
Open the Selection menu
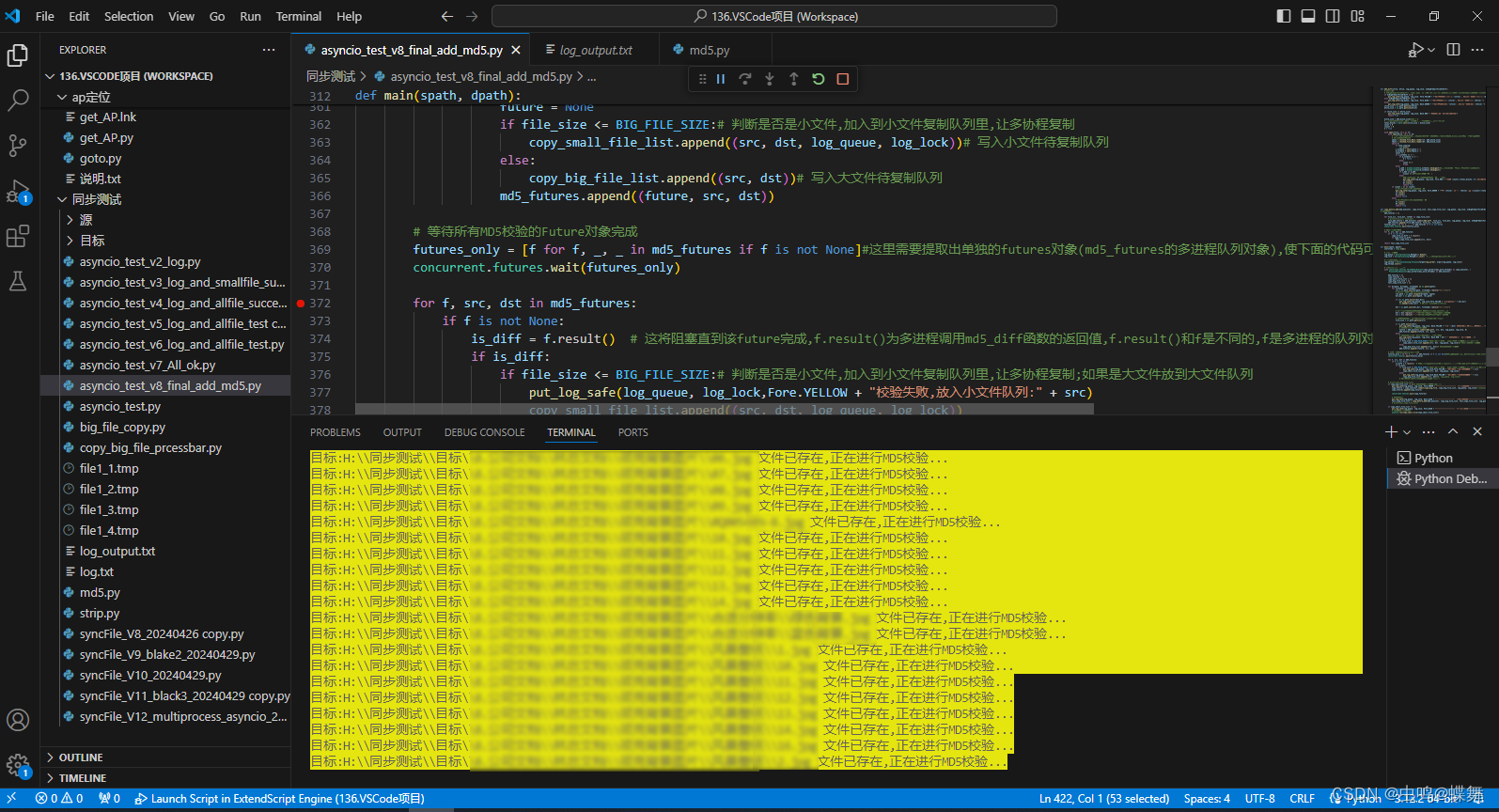[x=129, y=16]
